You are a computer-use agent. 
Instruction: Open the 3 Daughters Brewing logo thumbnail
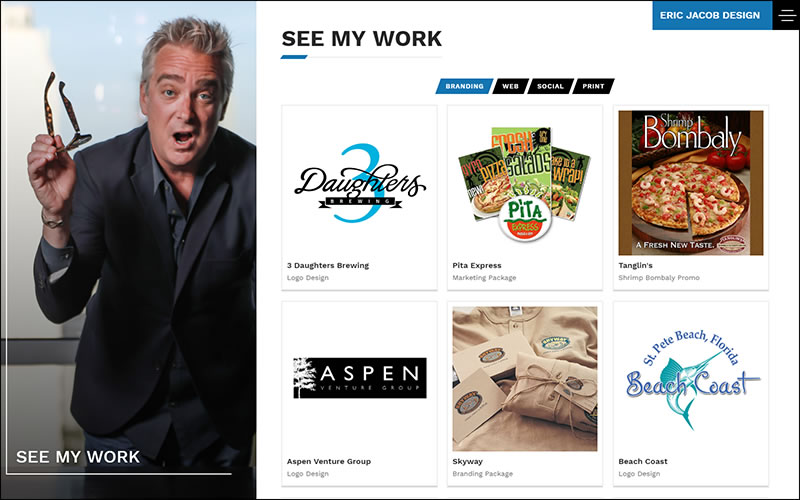359,183
